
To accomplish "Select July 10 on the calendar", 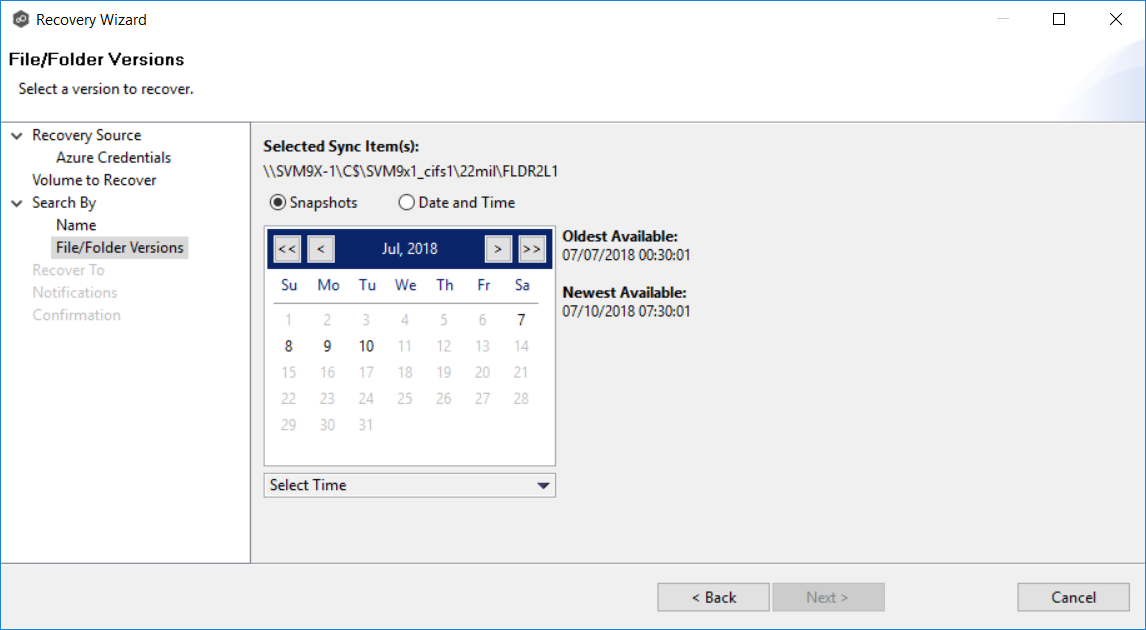I will 366,346.
